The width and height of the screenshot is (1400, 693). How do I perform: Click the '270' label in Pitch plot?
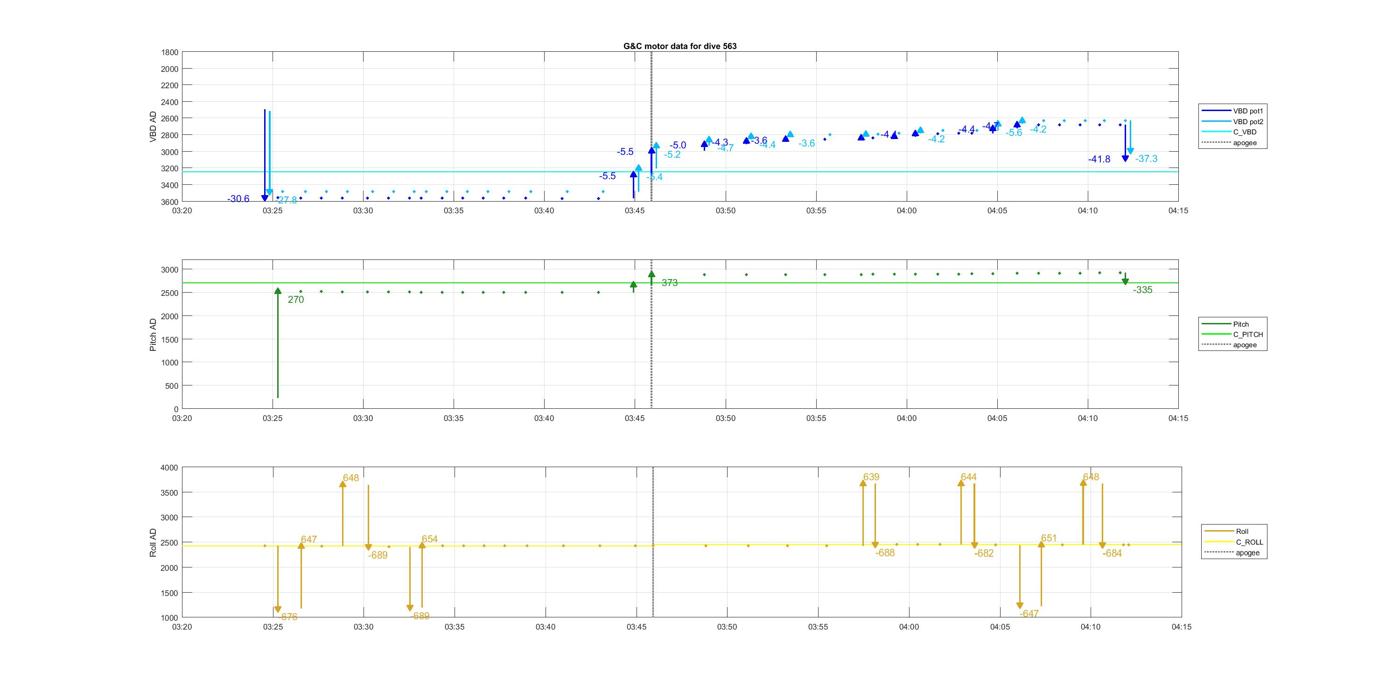click(296, 299)
